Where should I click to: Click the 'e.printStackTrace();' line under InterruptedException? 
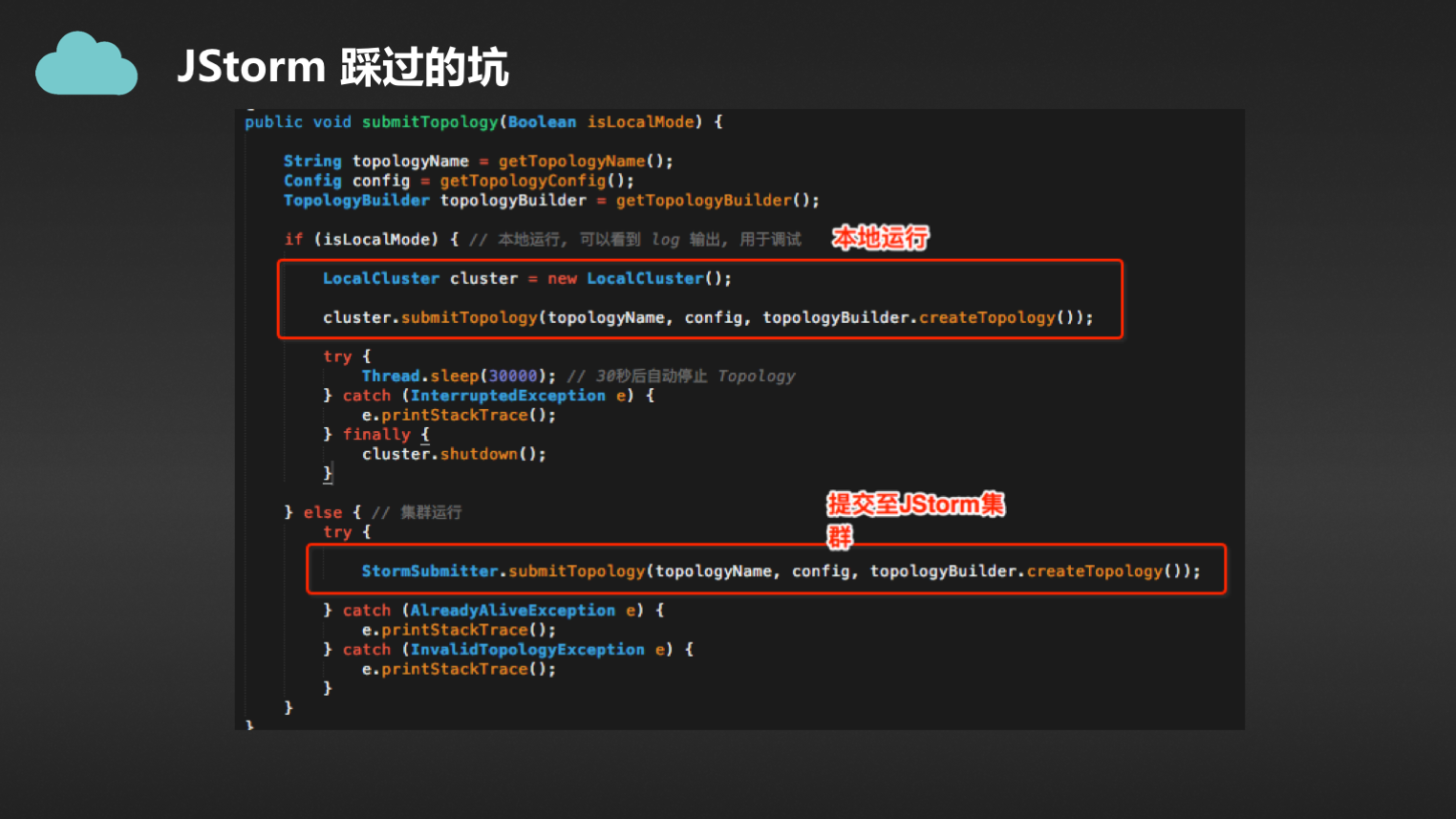(459, 416)
